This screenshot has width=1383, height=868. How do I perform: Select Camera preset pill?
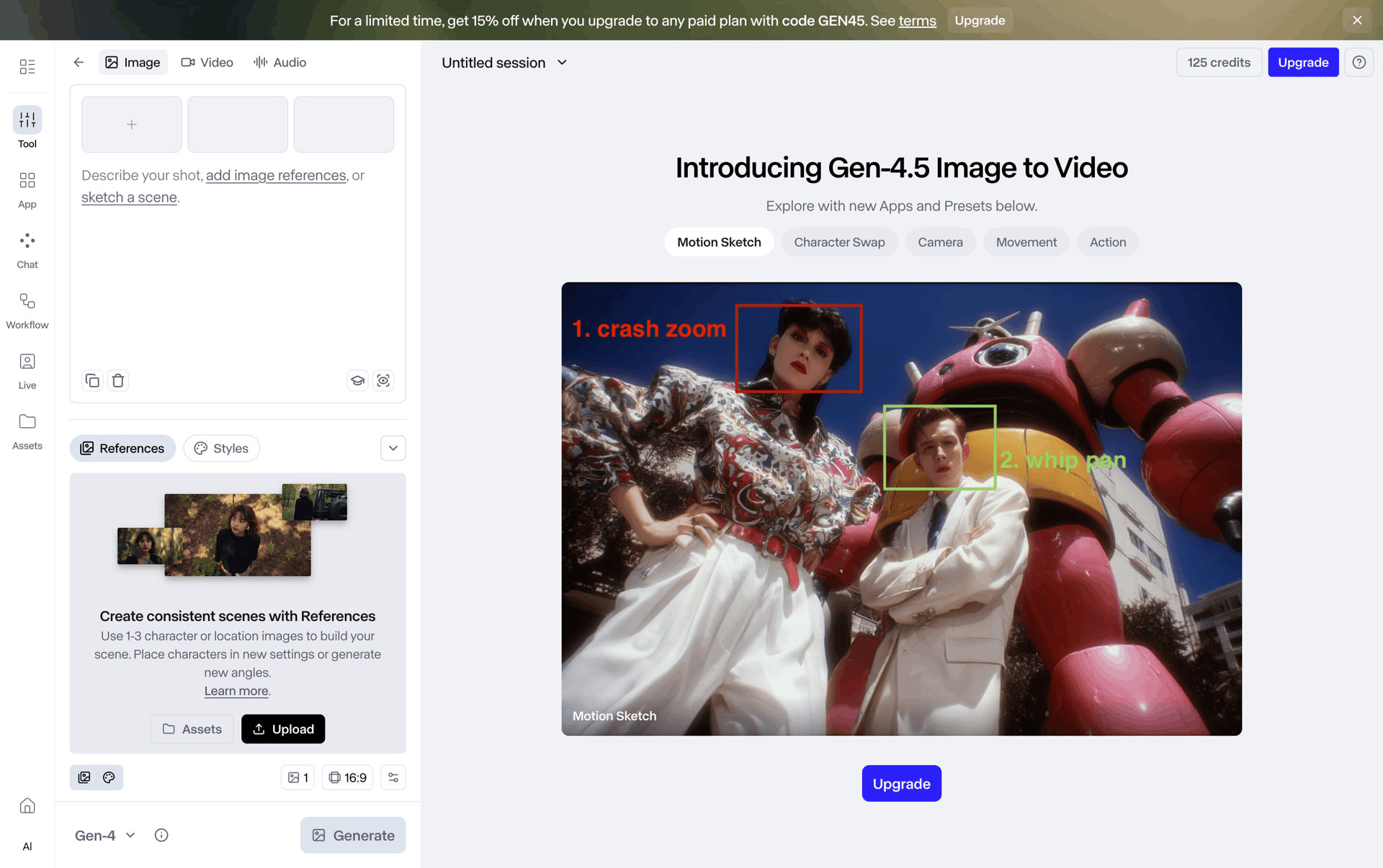click(940, 242)
